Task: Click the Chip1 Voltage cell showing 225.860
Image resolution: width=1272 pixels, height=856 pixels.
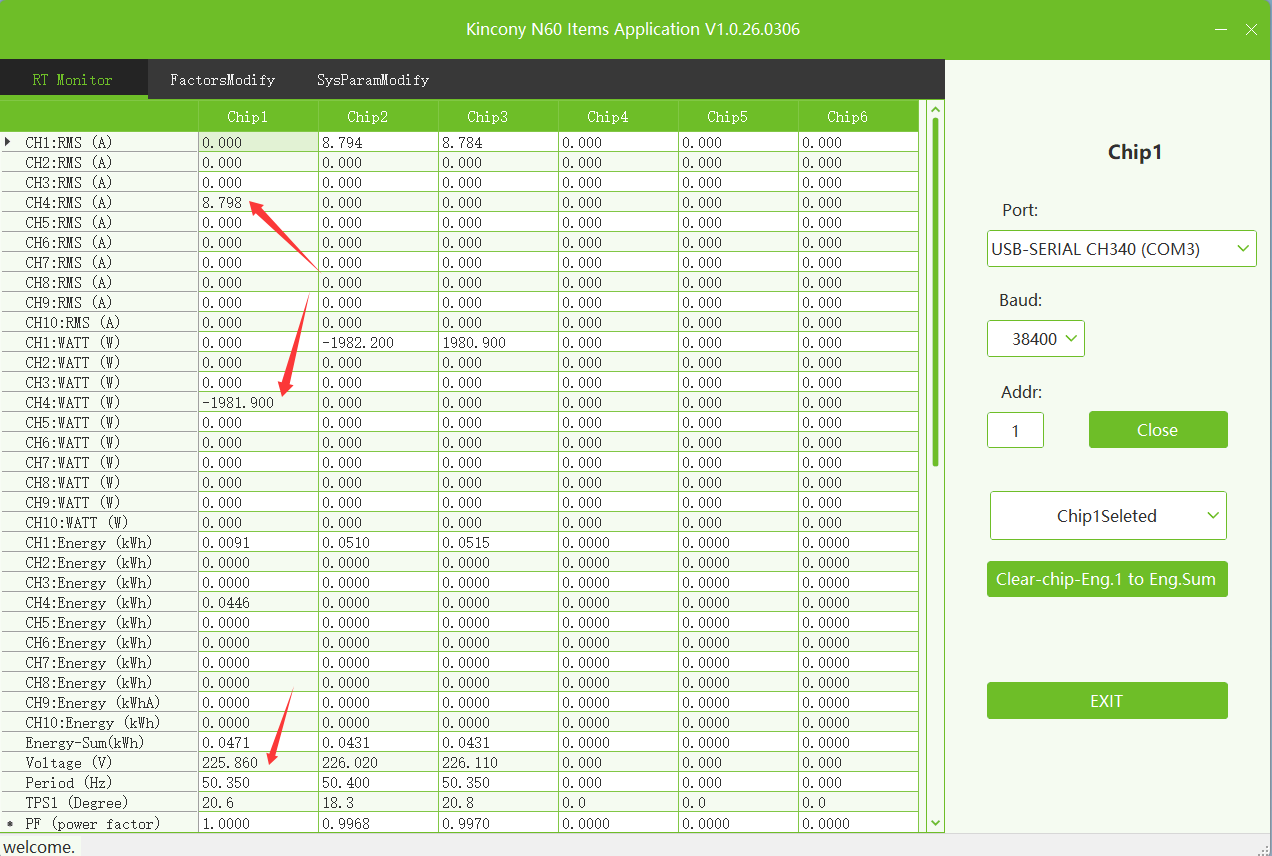Action: click(x=257, y=763)
